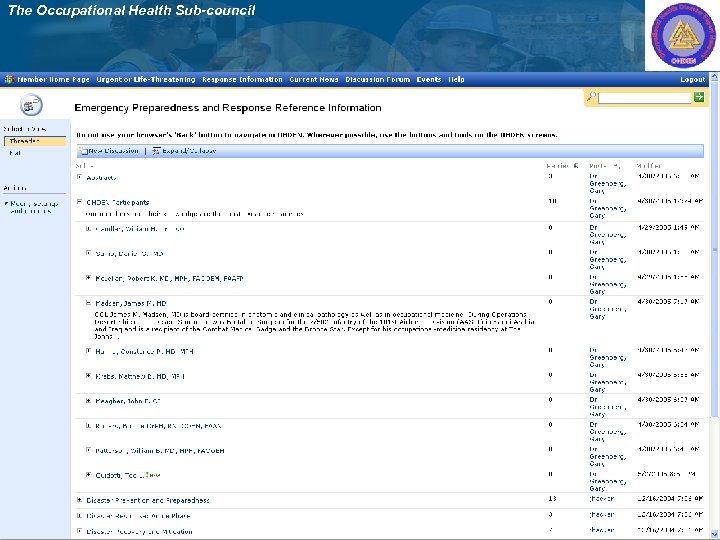The width and height of the screenshot is (720, 540).
Task: Click Dr Greenberg, Gary in Meagher row
Action: tap(608, 407)
